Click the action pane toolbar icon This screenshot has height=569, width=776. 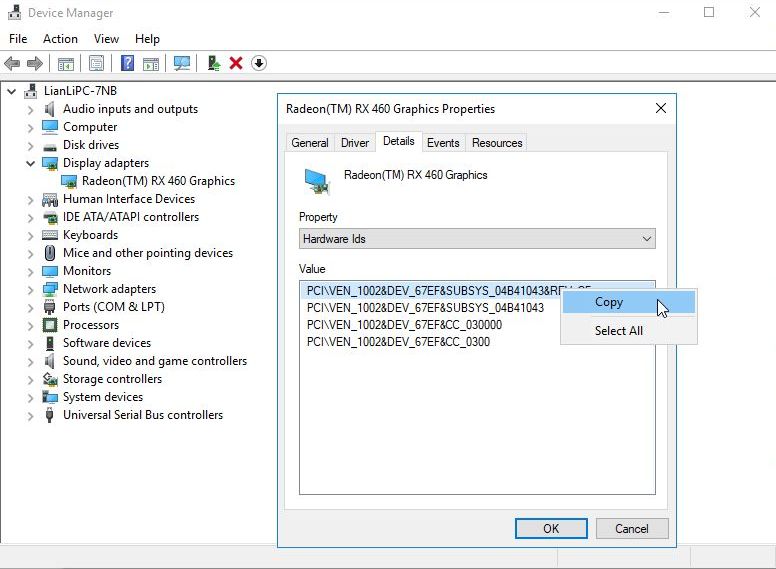[x=151, y=63]
